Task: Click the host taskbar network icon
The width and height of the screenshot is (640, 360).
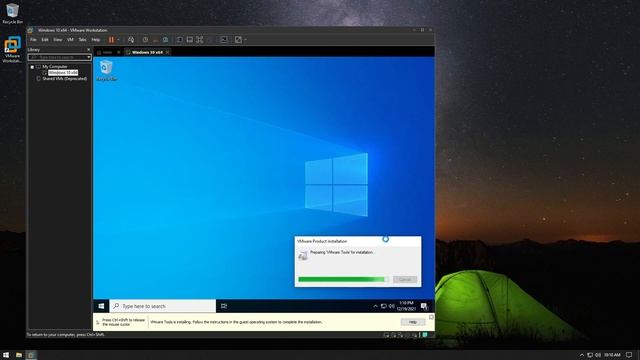Action: pyautogui.click(x=590, y=355)
